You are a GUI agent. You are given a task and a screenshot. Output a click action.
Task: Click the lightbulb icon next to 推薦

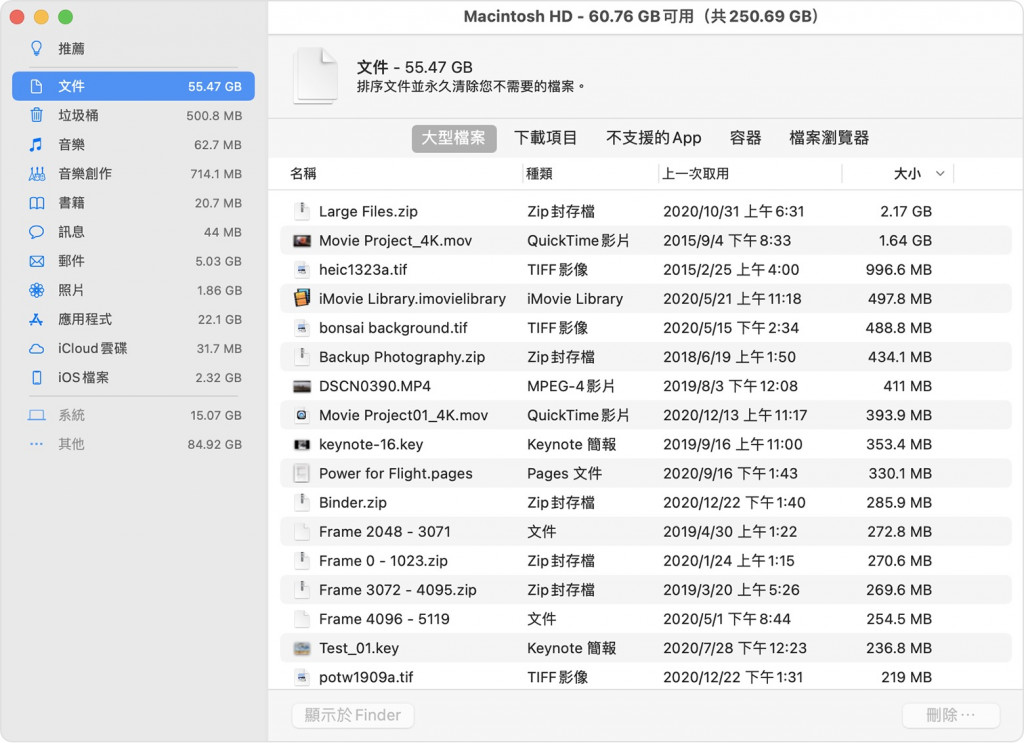pos(37,48)
